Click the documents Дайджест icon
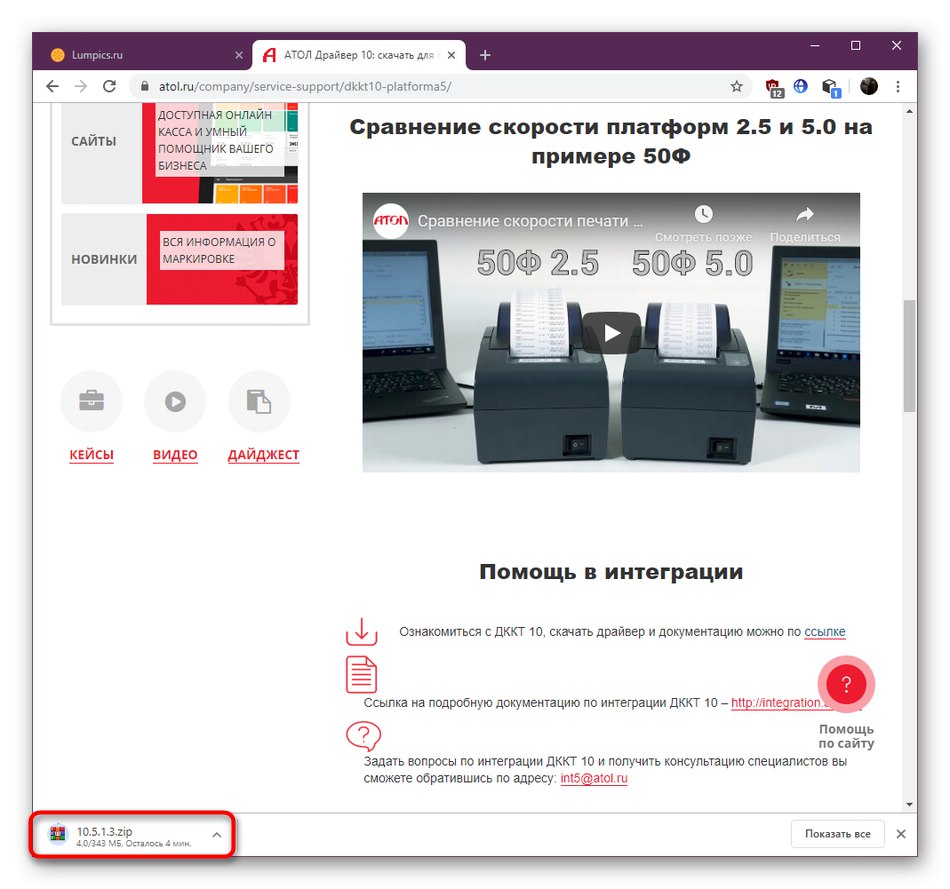Image resolution: width=950 pixels, height=889 pixels. 259,401
